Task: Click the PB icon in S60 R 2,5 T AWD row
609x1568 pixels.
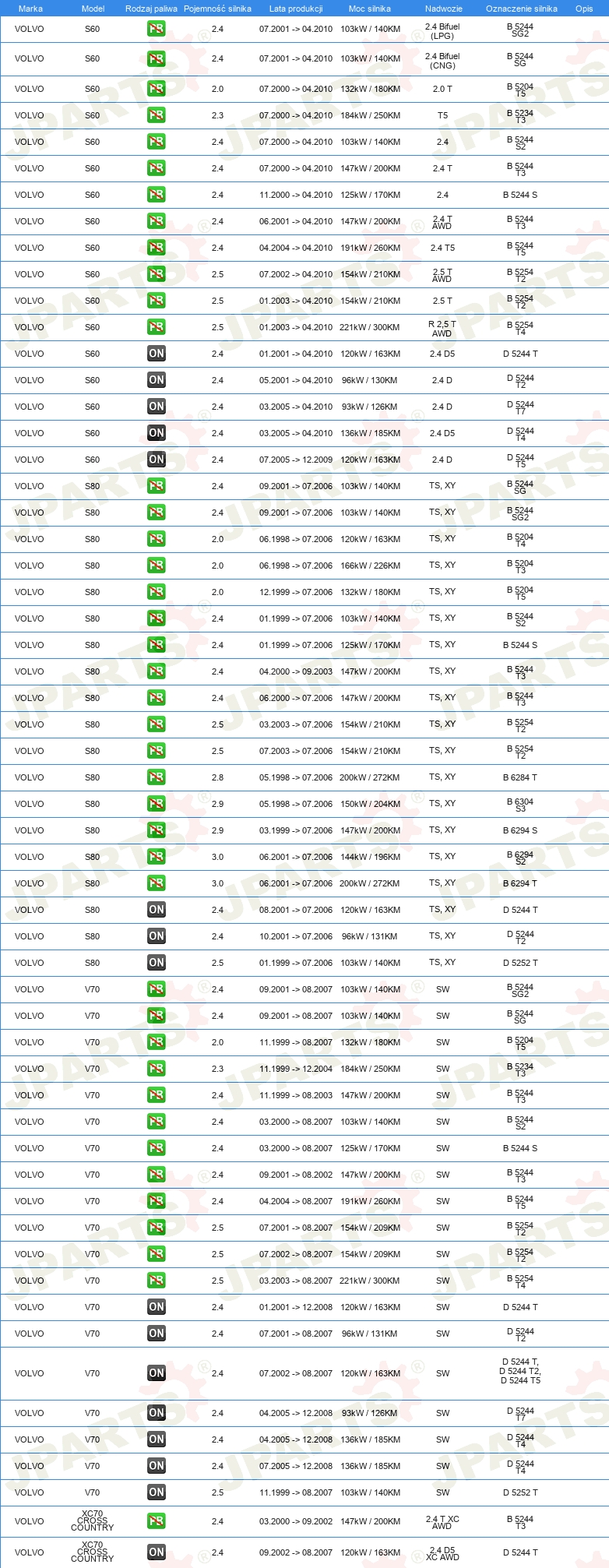Action: coord(157,327)
